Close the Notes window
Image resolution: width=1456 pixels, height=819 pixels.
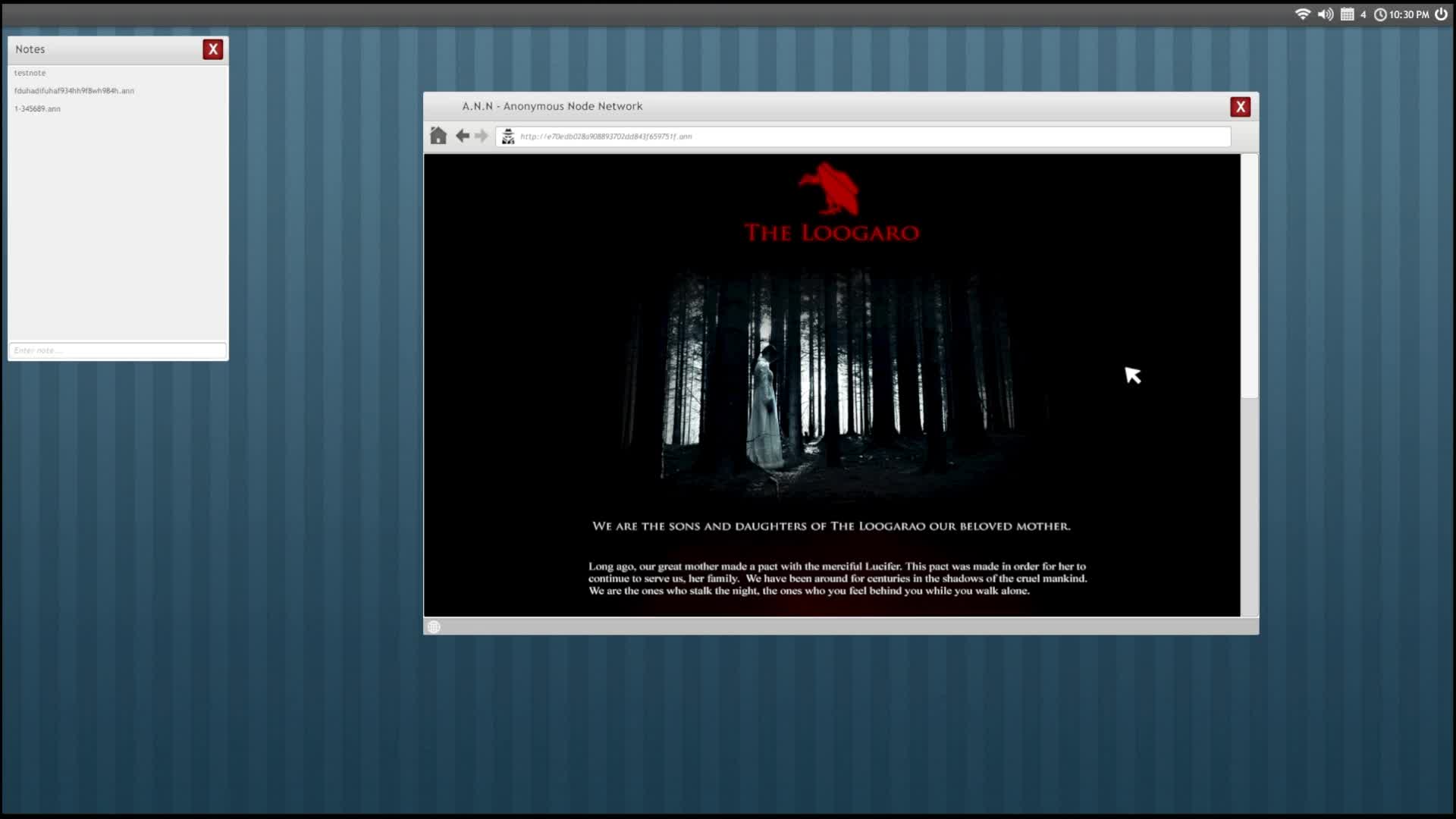pos(212,49)
